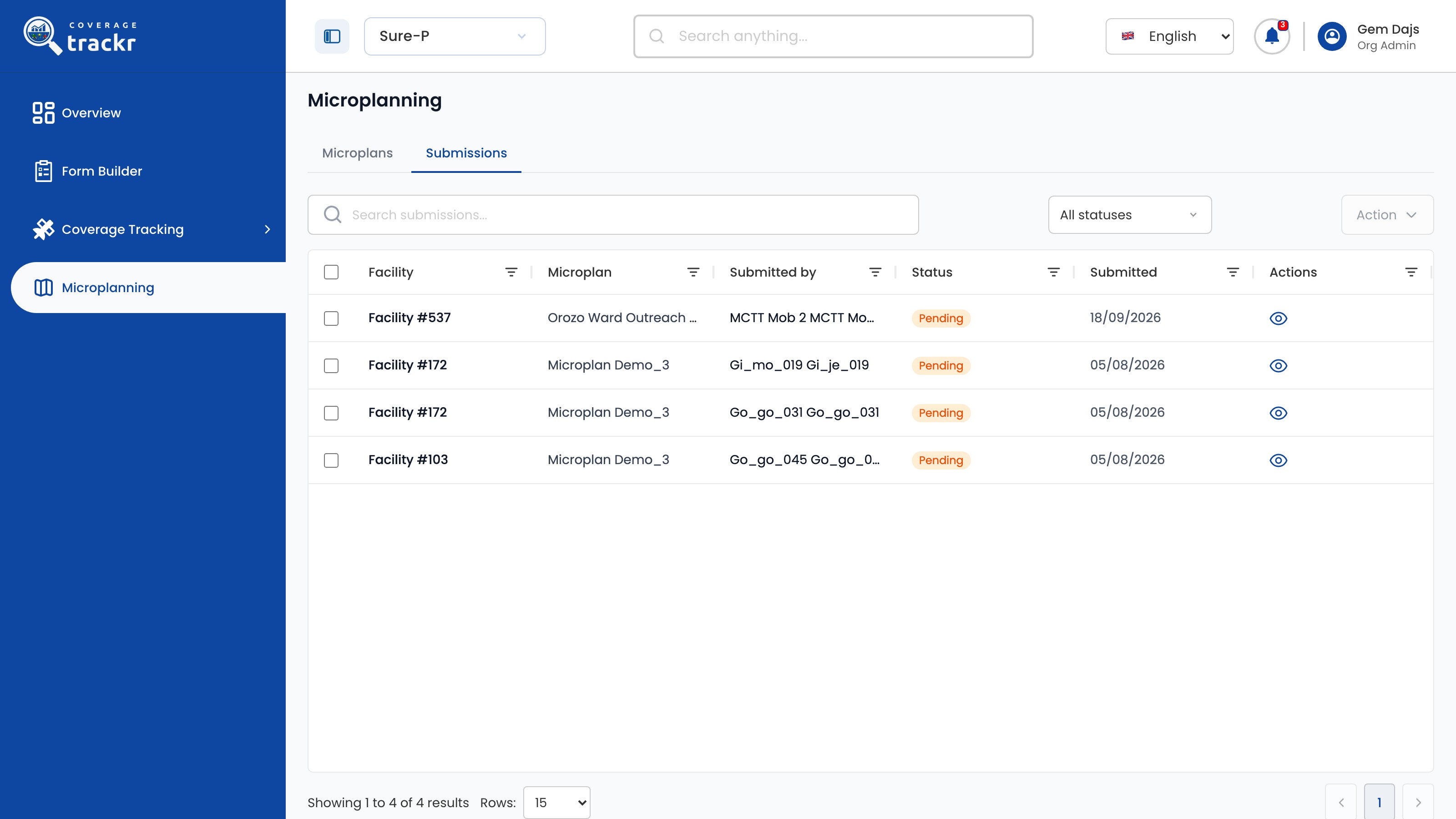Click the Facility #537 Pending badge
The height and width of the screenshot is (819, 1456).
click(x=940, y=318)
